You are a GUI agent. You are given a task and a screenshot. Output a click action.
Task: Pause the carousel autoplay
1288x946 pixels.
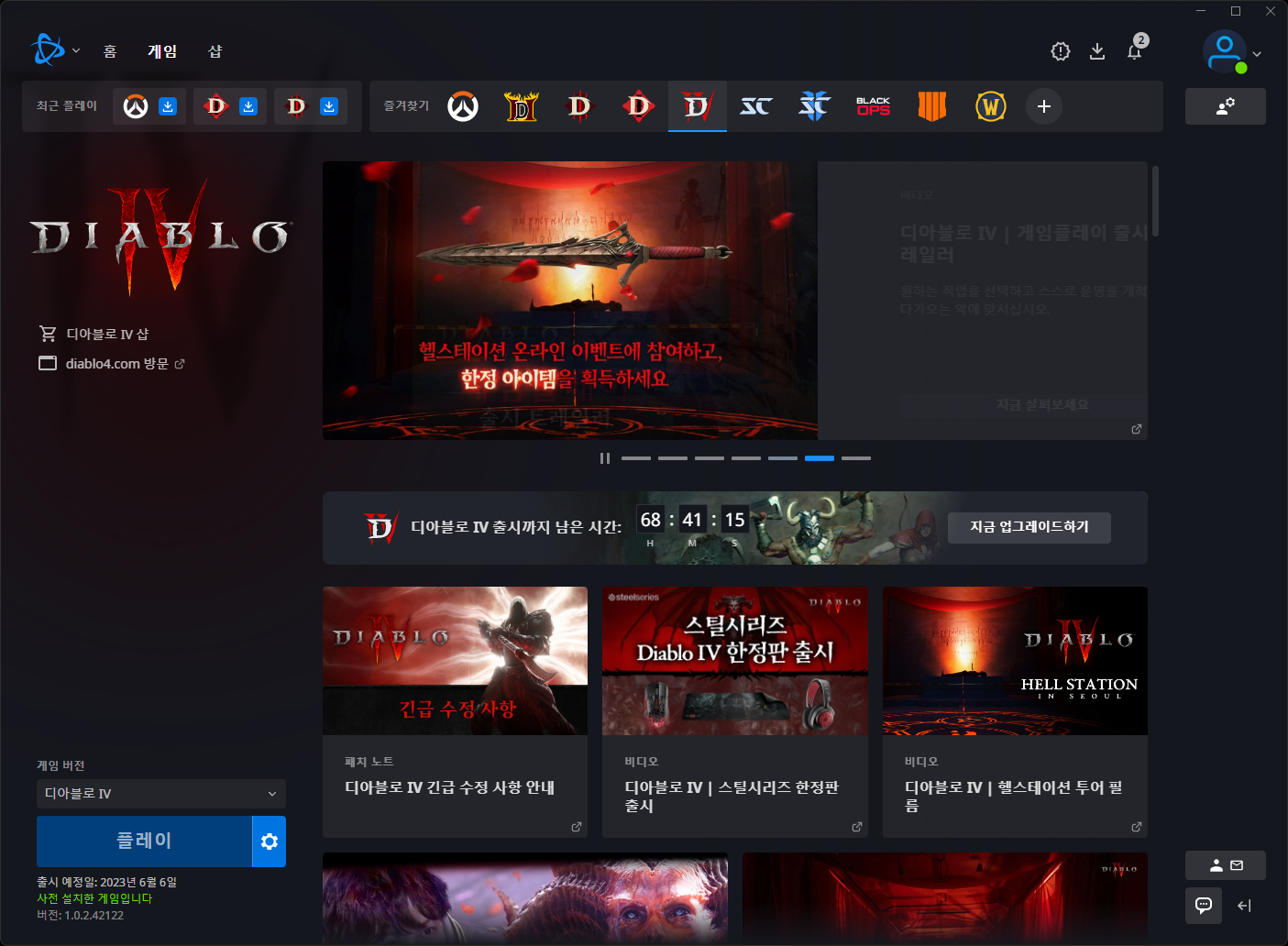tap(605, 458)
